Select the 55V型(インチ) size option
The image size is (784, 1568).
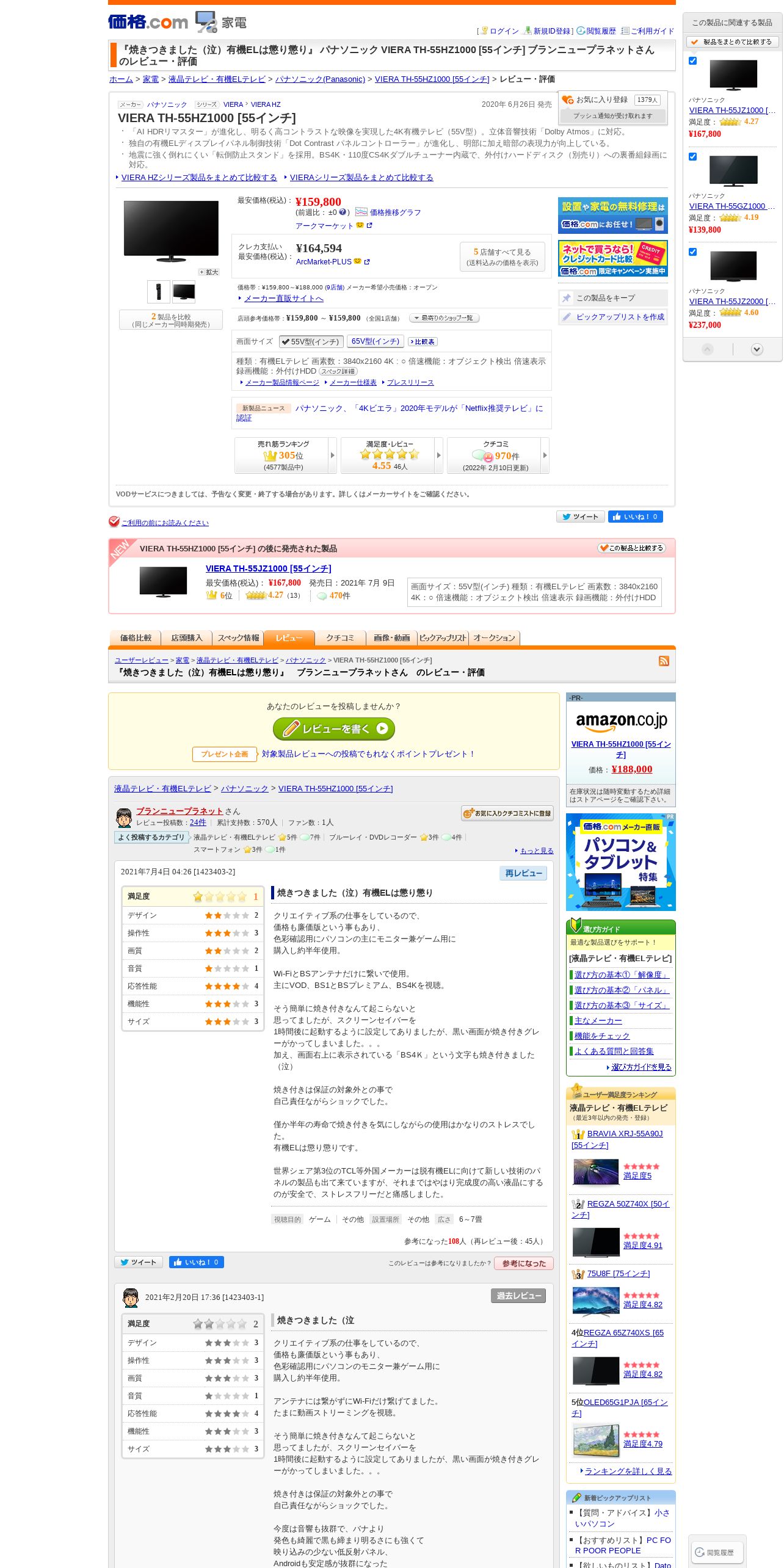tap(311, 342)
